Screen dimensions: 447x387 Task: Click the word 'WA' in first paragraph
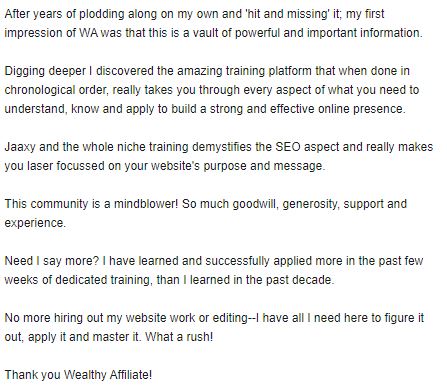(x=89, y=33)
